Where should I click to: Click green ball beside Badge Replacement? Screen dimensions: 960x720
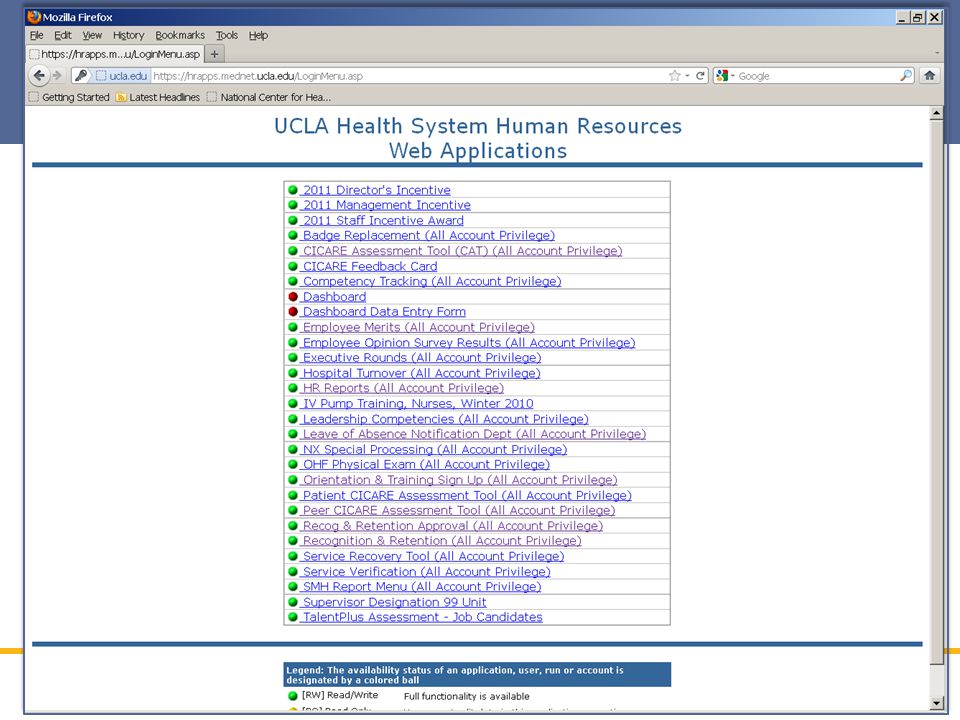(293, 236)
